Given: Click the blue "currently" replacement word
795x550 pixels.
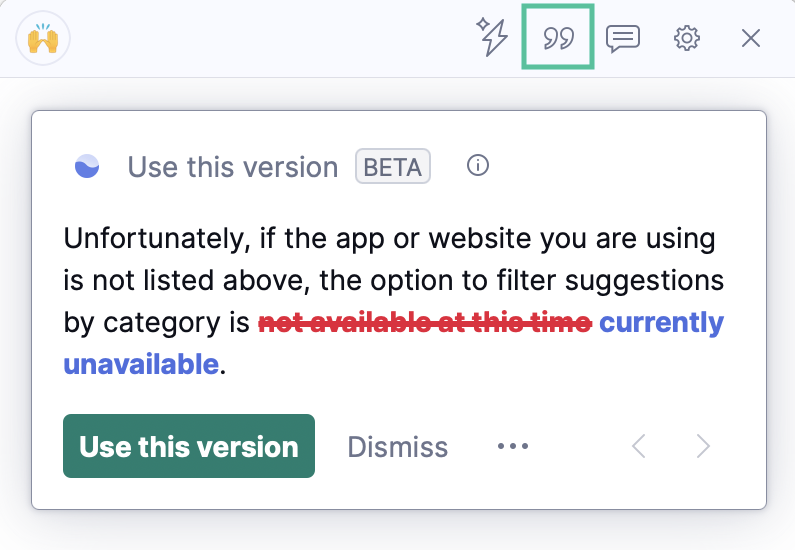Looking at the screenshot, I should click(x=662, y=323).
